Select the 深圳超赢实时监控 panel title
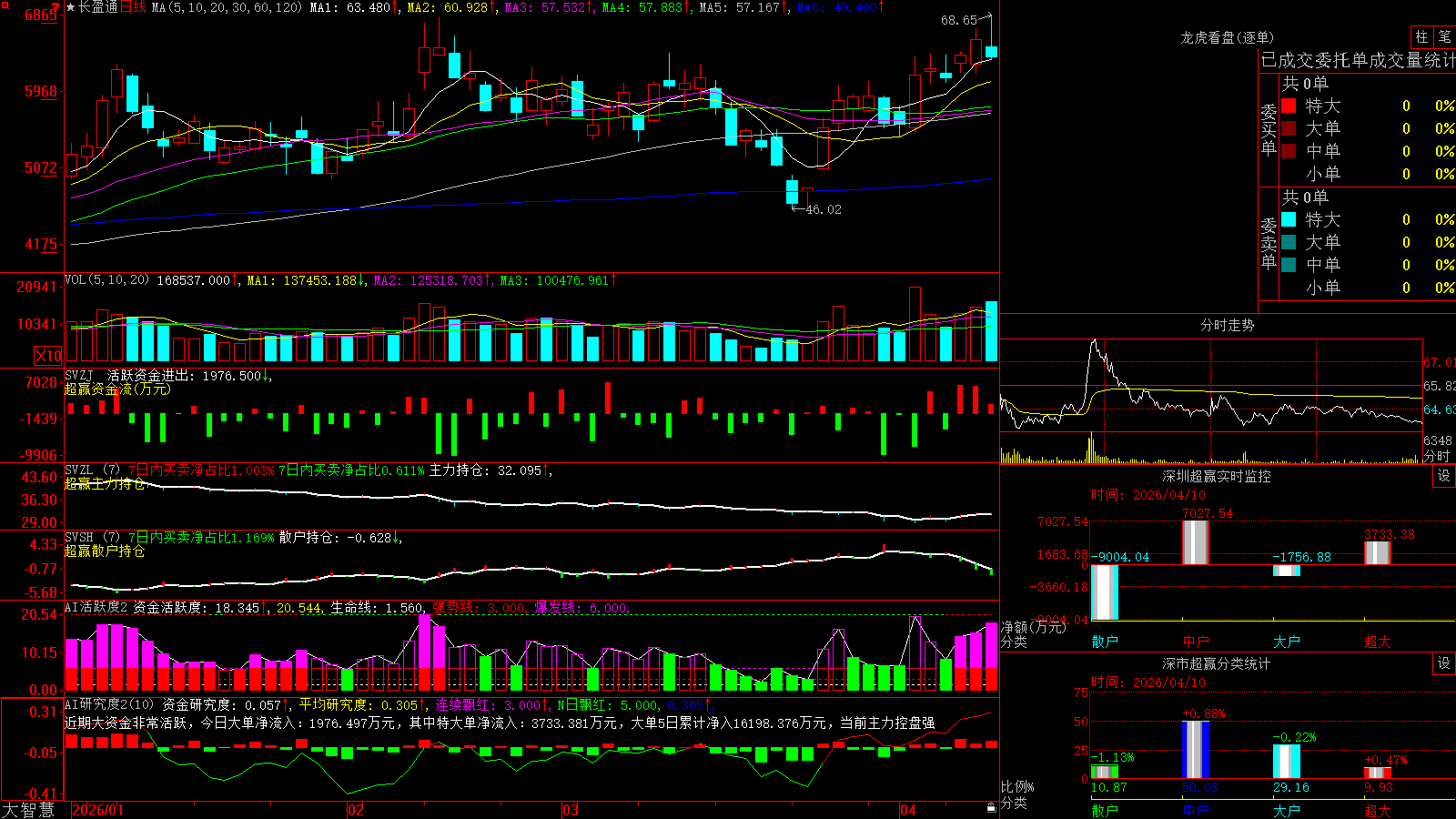 1217,476
